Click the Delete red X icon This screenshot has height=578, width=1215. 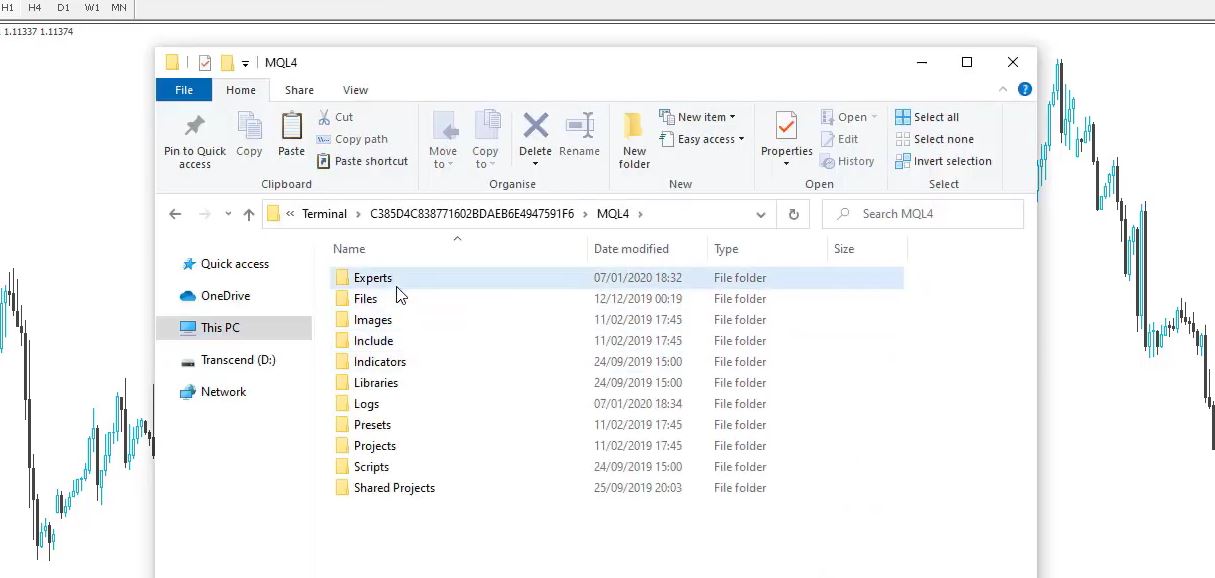[535, 126]
